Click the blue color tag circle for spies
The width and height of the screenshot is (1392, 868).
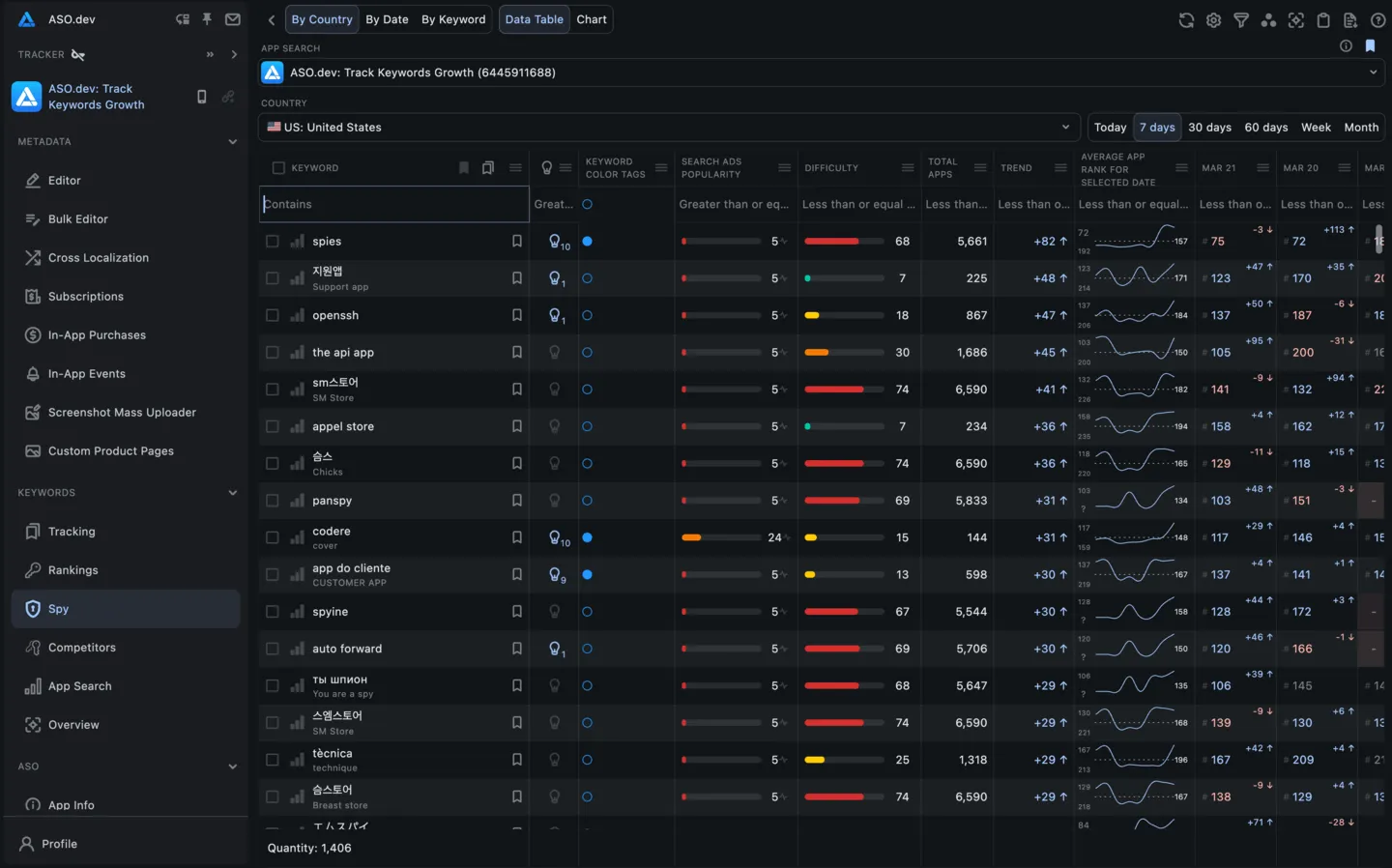click(x=588, y=241)
